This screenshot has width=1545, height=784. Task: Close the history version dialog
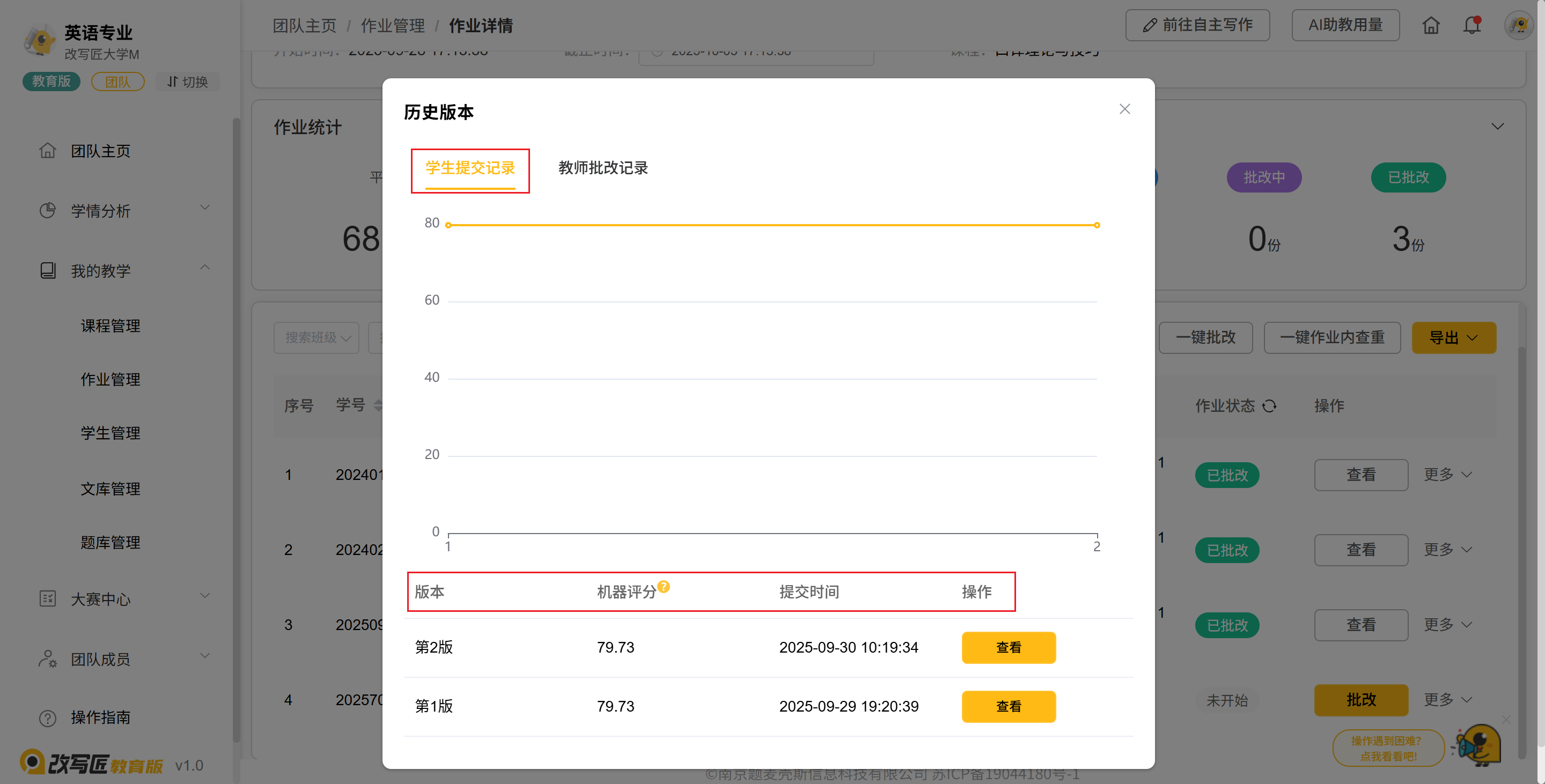point(1124,109)
